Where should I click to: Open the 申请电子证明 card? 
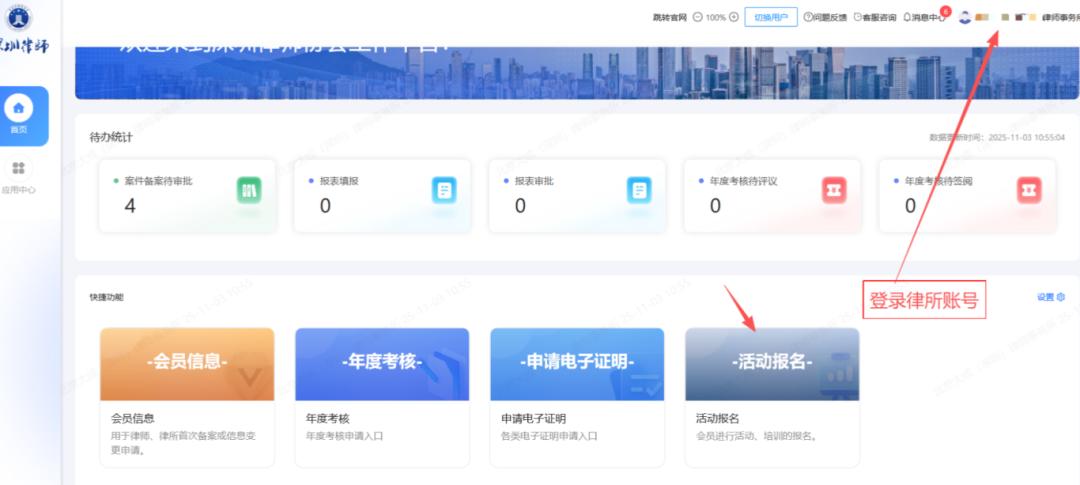pos(577,396)
